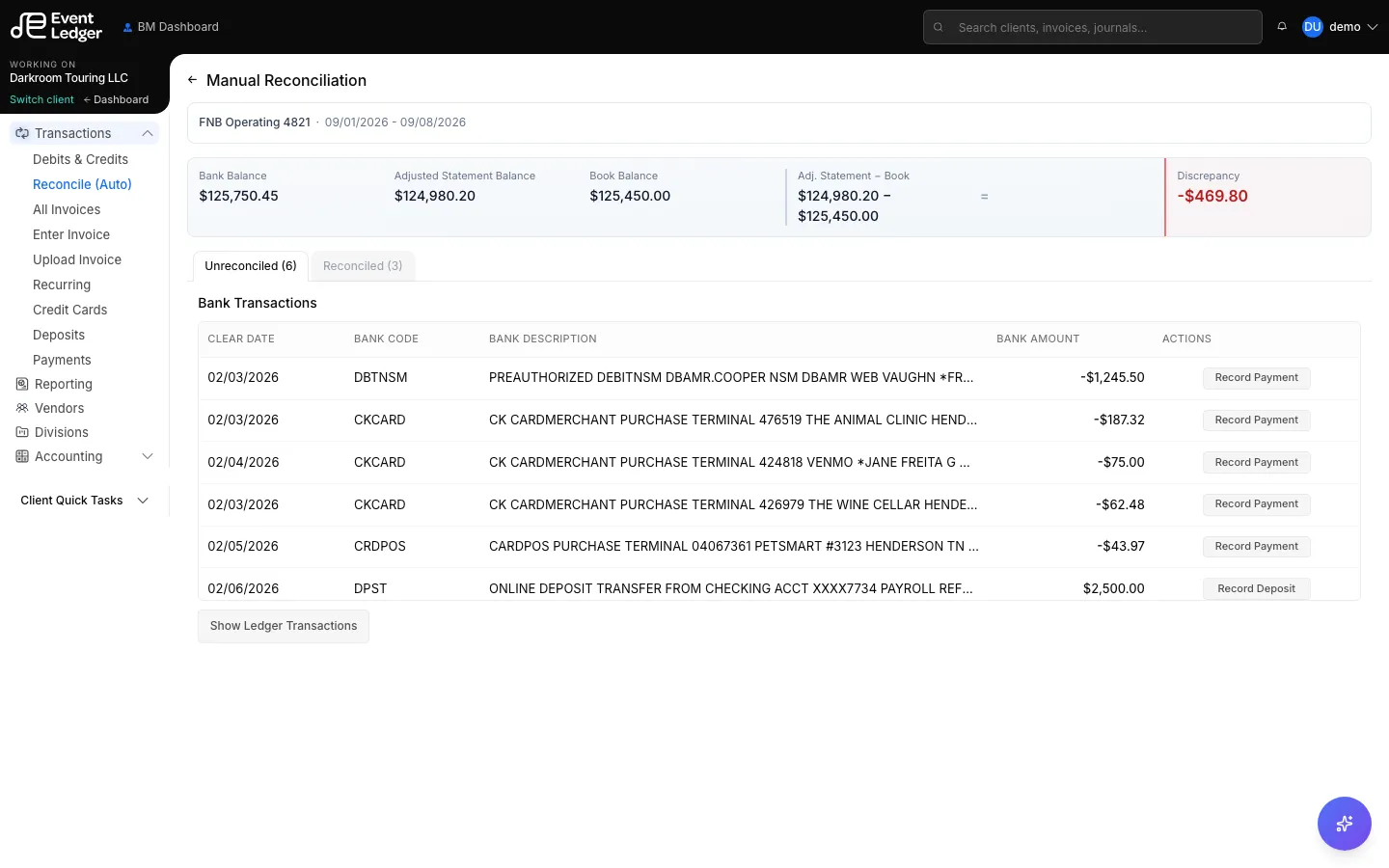Record Payment for the -$1,245.50 transaction
The width and height of the screenshot is (1389, 868).
click(x=1256, y=378)
